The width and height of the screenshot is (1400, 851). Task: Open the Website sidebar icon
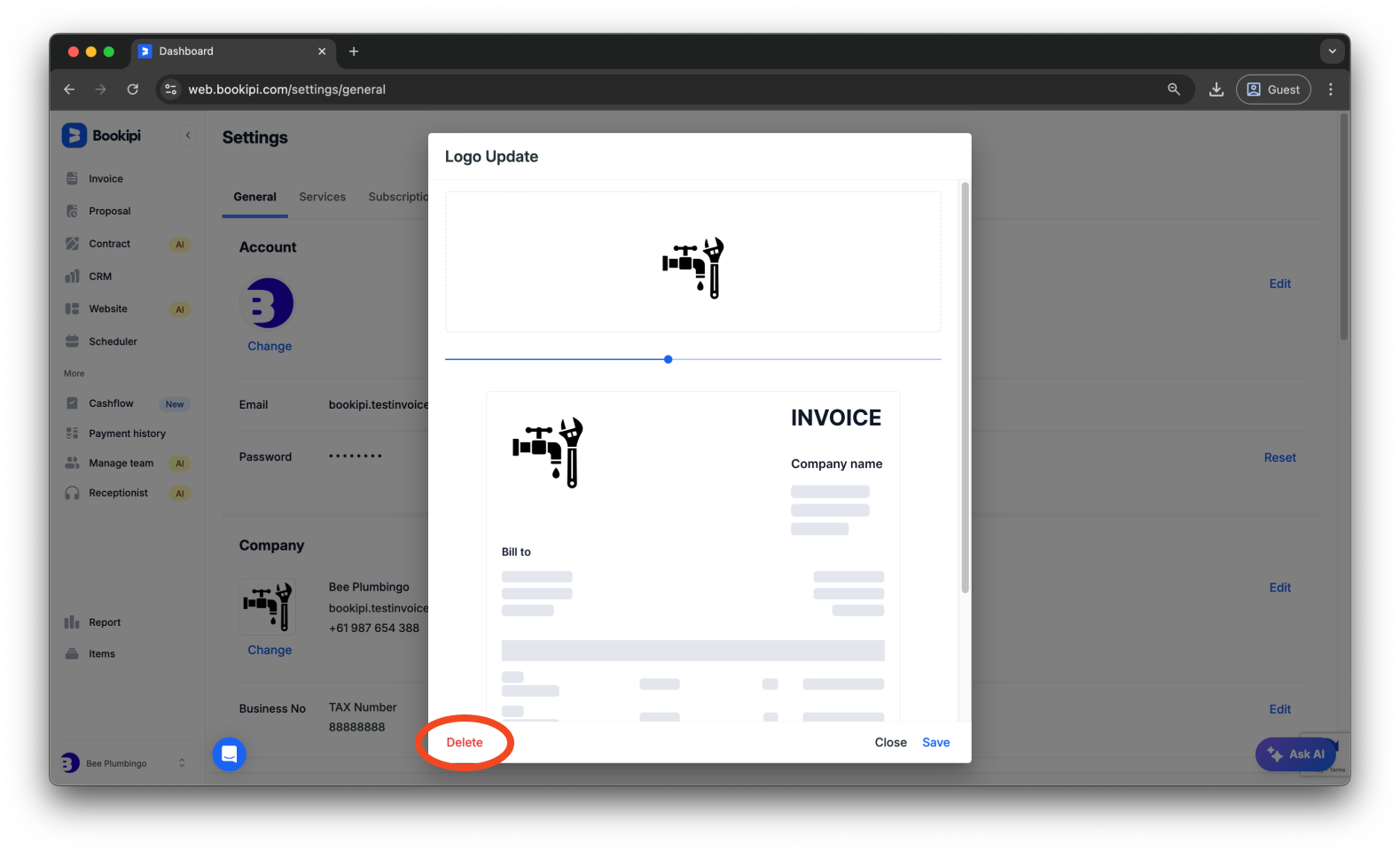[x=72, y=308]
